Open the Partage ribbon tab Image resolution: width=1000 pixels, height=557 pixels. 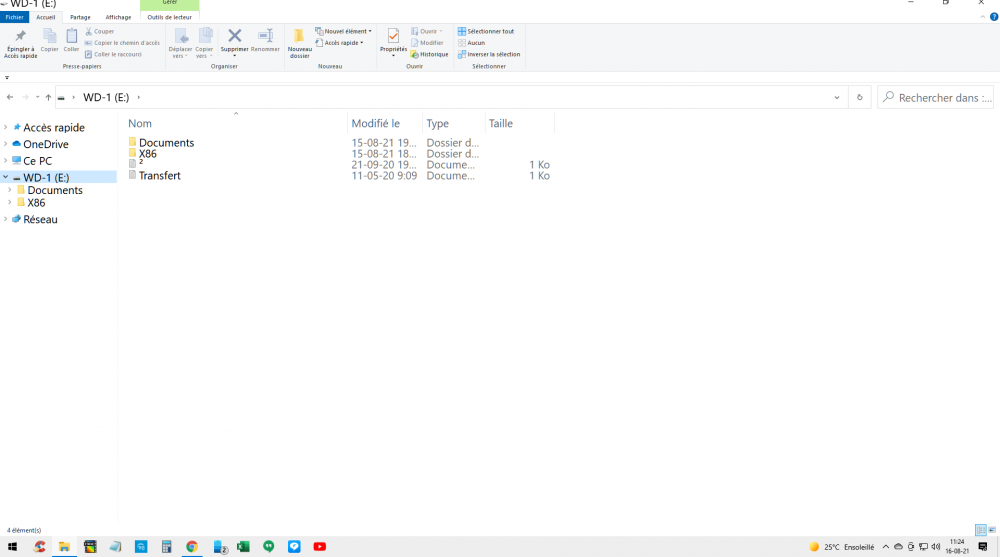(80, 17)
